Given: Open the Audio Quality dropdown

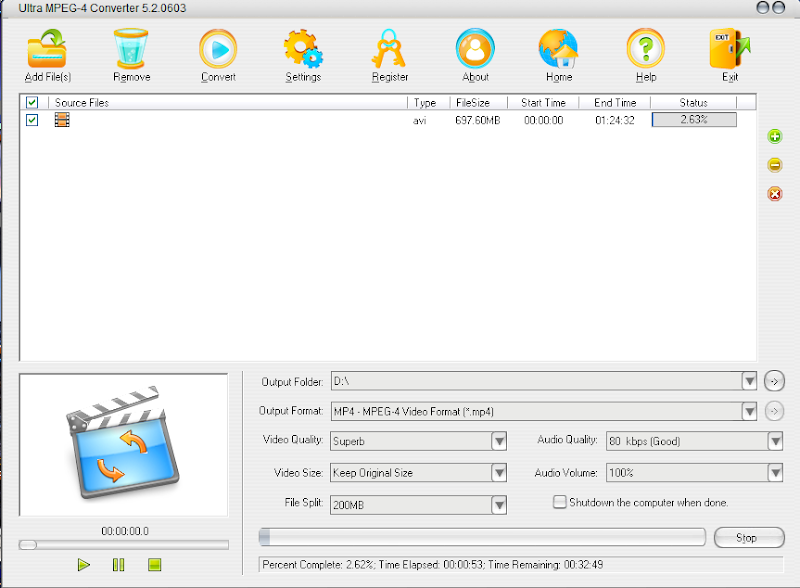Looking at the screenshot, I should 776,441.
